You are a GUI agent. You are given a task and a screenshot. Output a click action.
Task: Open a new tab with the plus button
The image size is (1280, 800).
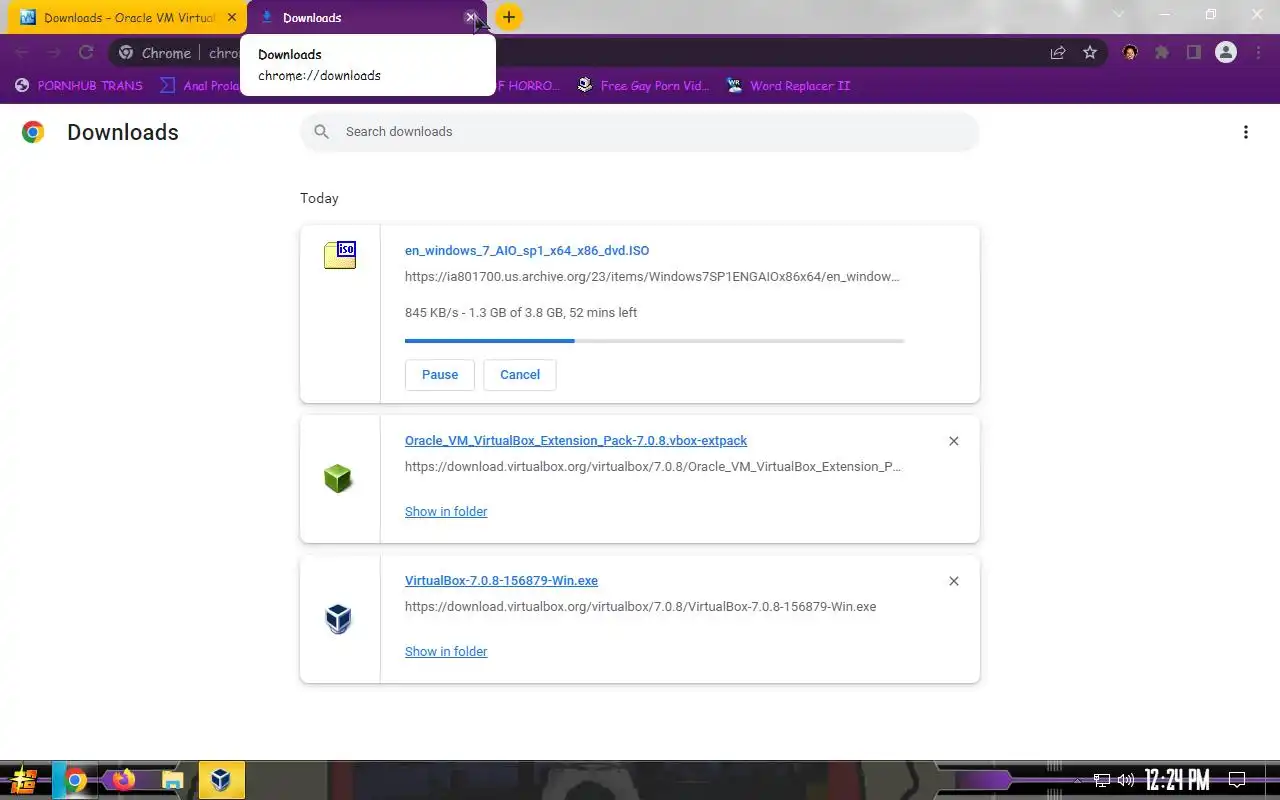[509, 17]
